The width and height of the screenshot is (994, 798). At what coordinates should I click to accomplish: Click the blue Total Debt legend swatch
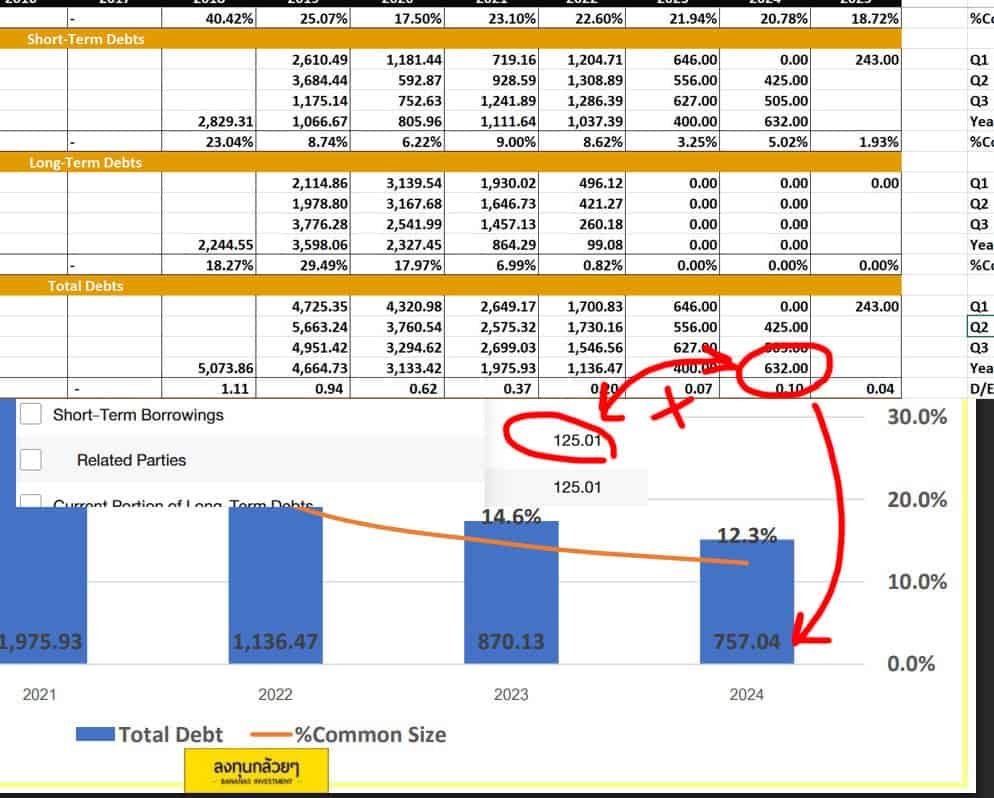95,735
